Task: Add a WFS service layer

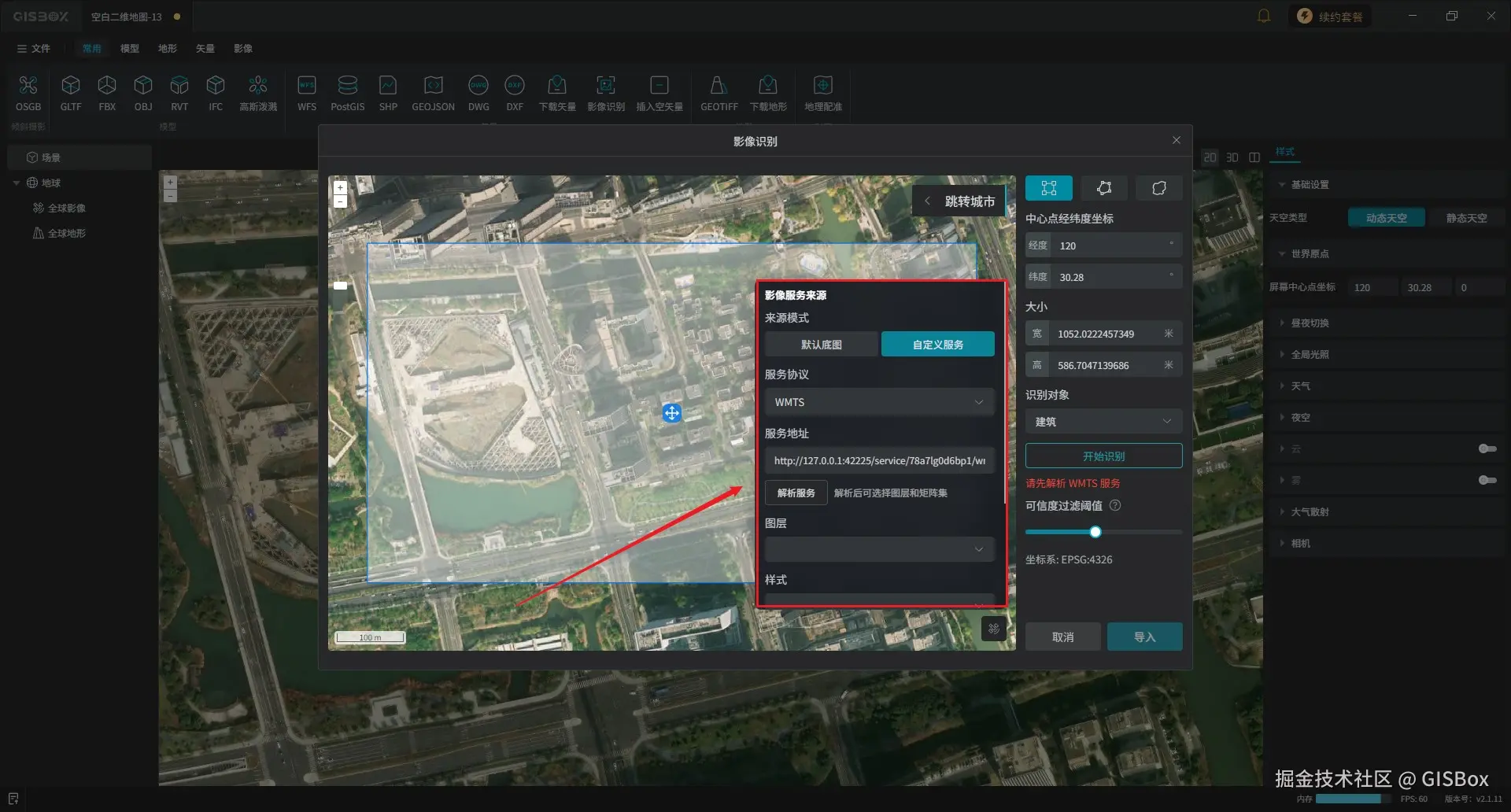Action: [x=307, y=93]
